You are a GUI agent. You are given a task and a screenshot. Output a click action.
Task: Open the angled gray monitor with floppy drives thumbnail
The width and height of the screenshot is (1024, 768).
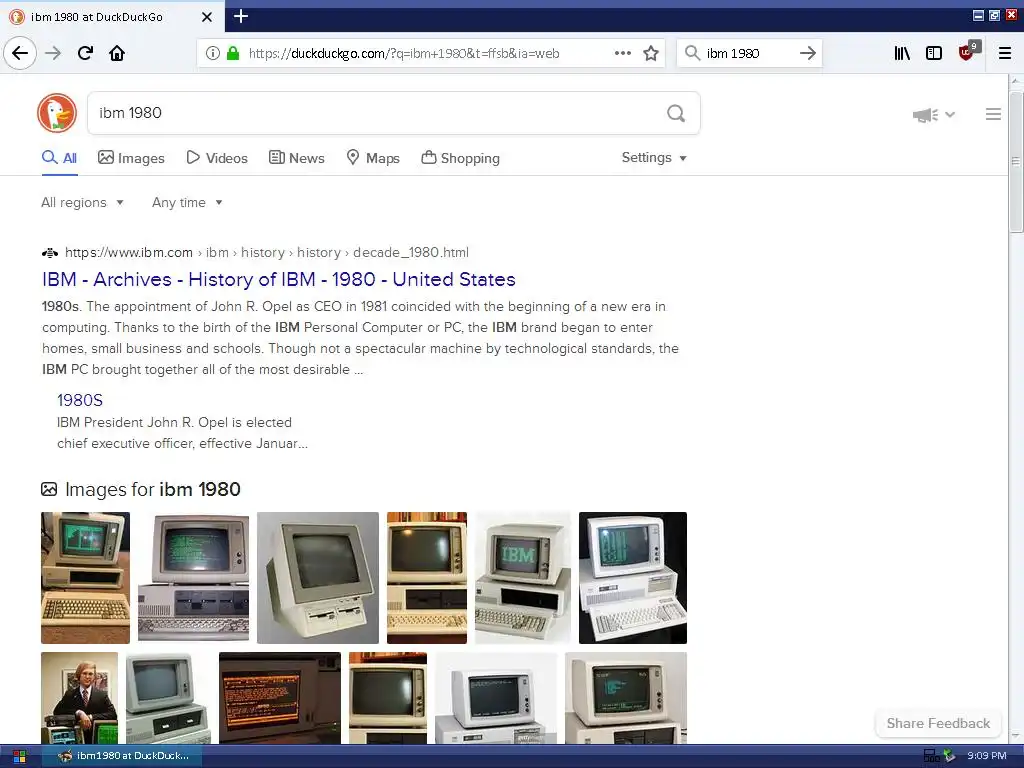pyautogui.click(x=317, y=578)
